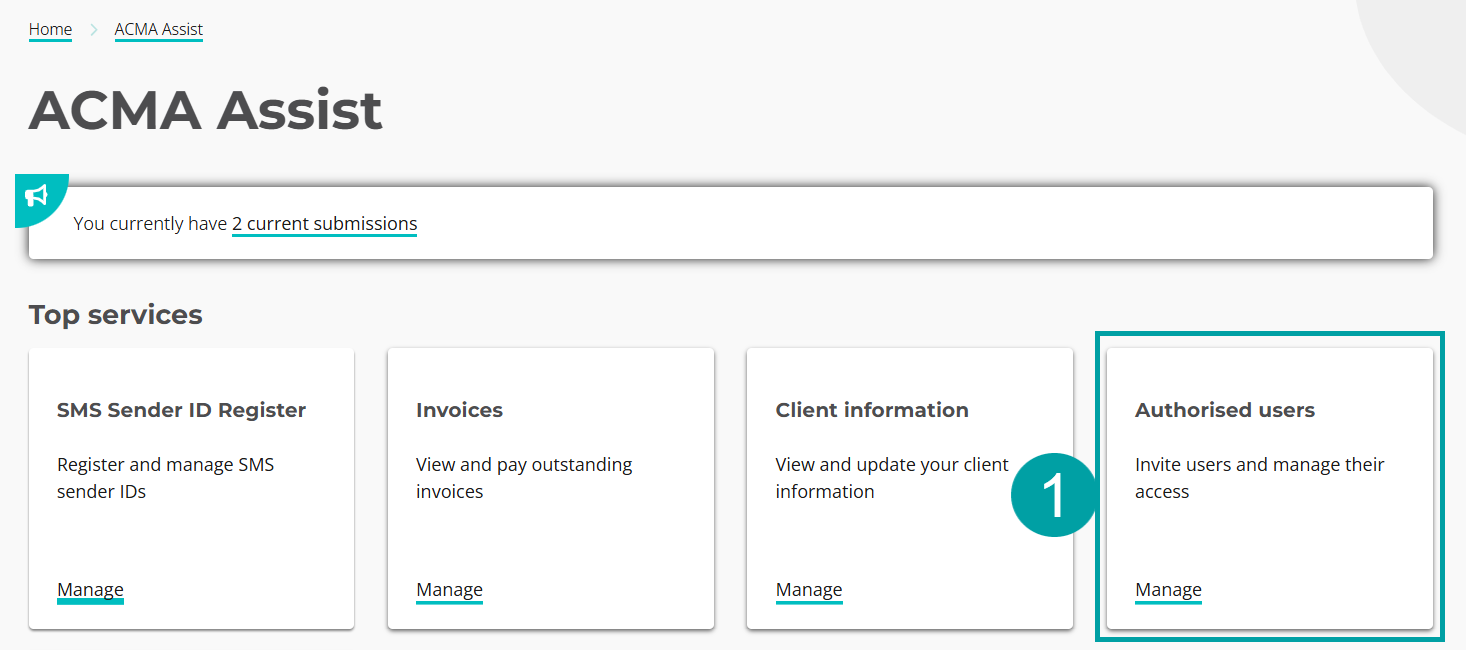Image resolution: width=1466 pixels, height=650 pixels.
Task: Click the notification banner area
Action: [730, 222]
